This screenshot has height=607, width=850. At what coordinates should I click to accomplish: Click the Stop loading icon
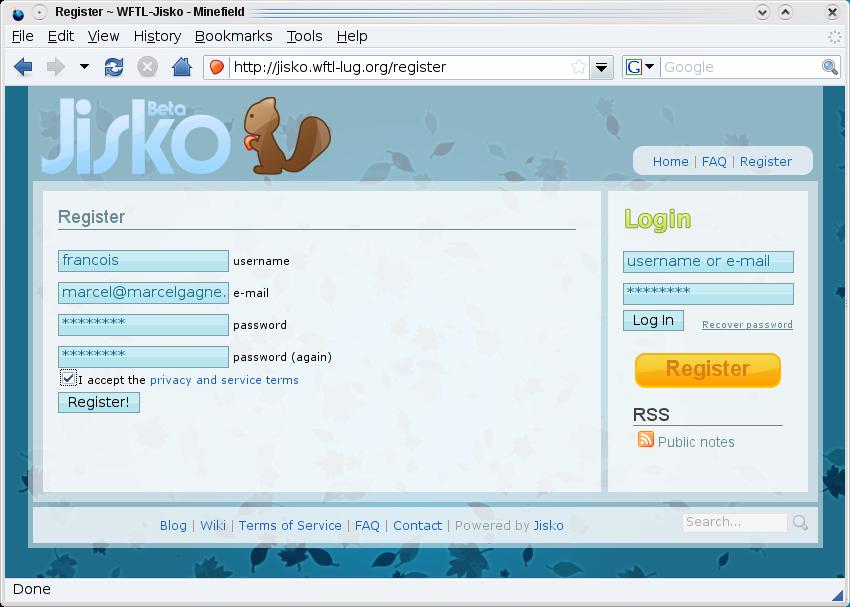[147, 67]
